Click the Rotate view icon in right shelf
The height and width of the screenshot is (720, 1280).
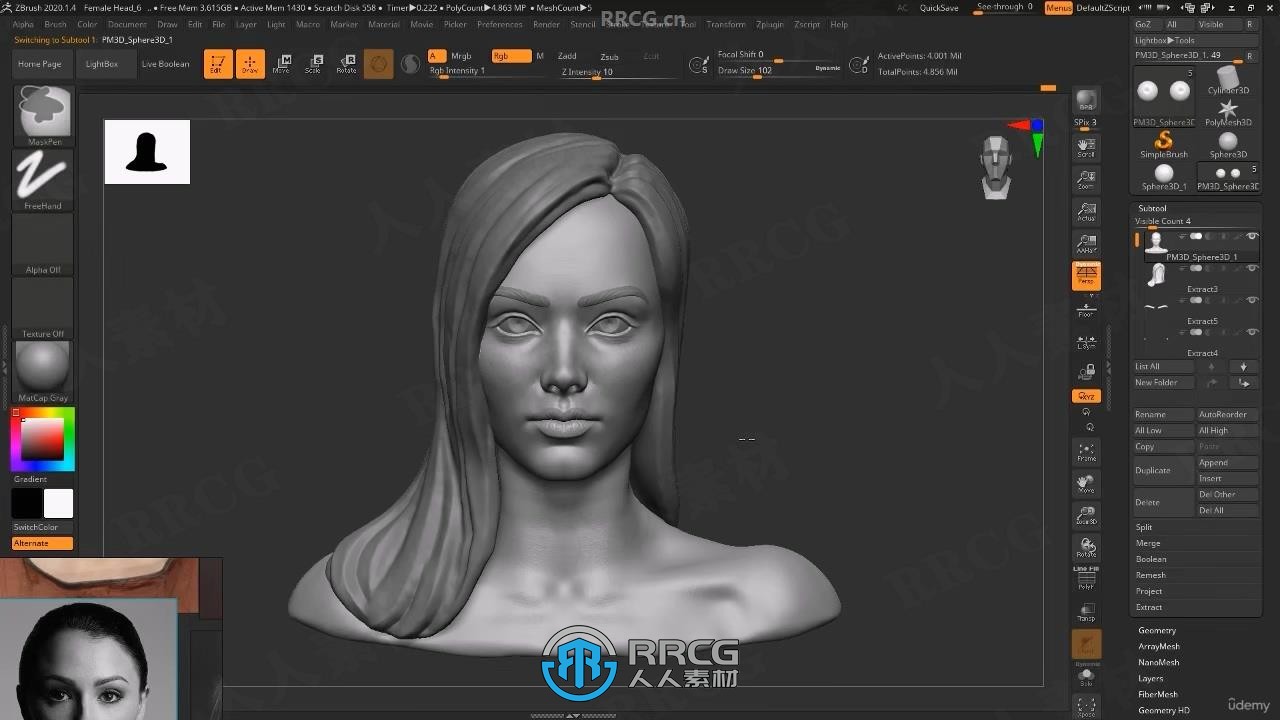coord(1086,548)
